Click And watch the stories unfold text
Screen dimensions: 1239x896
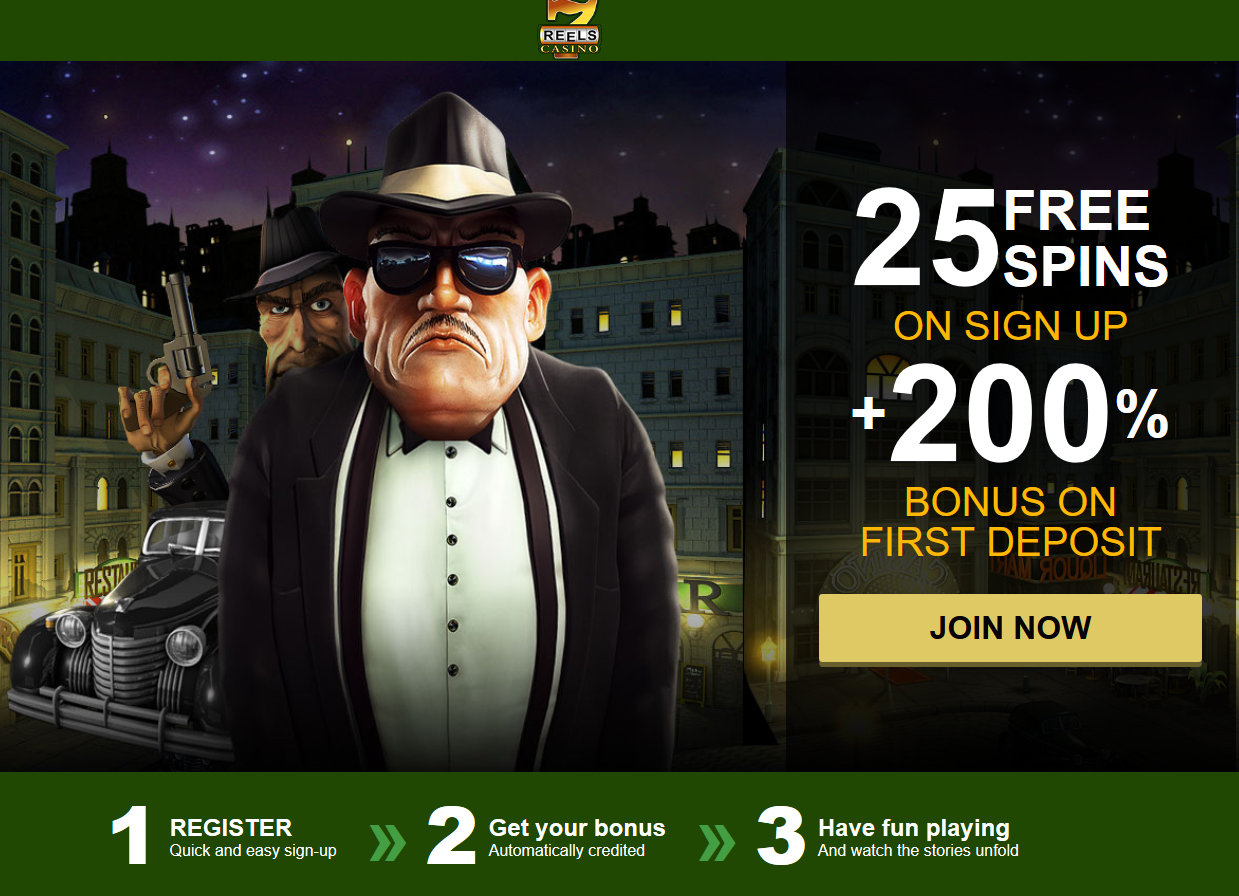(x=918, y=851)
